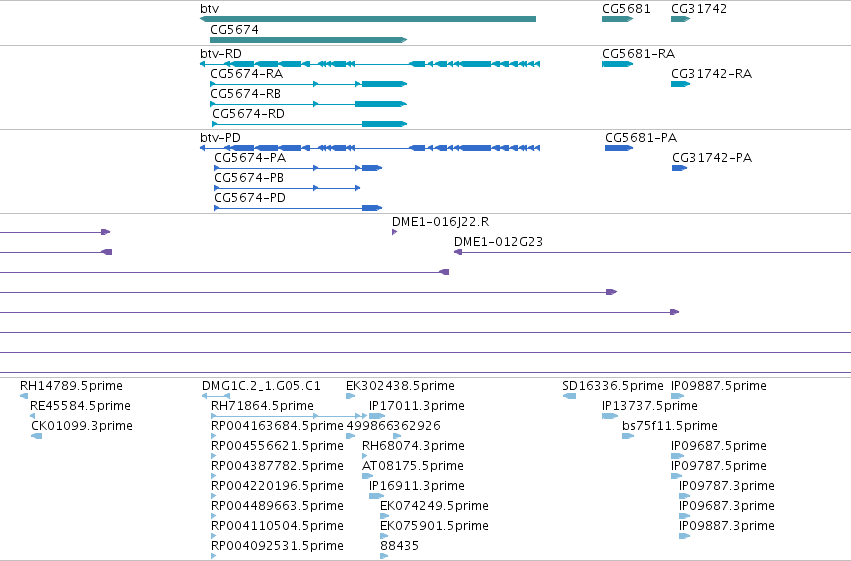Viewport: 851px width, 561px height.
Task: Click the CG5681-RA transcript
Action: click(x=618, y=64)
